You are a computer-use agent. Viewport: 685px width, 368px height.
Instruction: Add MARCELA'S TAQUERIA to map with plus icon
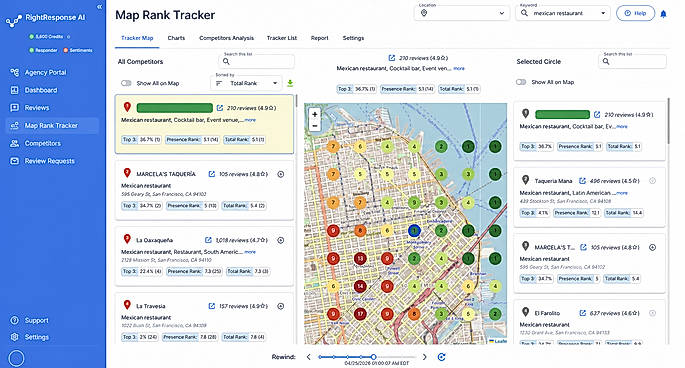(x=281, y=174)
